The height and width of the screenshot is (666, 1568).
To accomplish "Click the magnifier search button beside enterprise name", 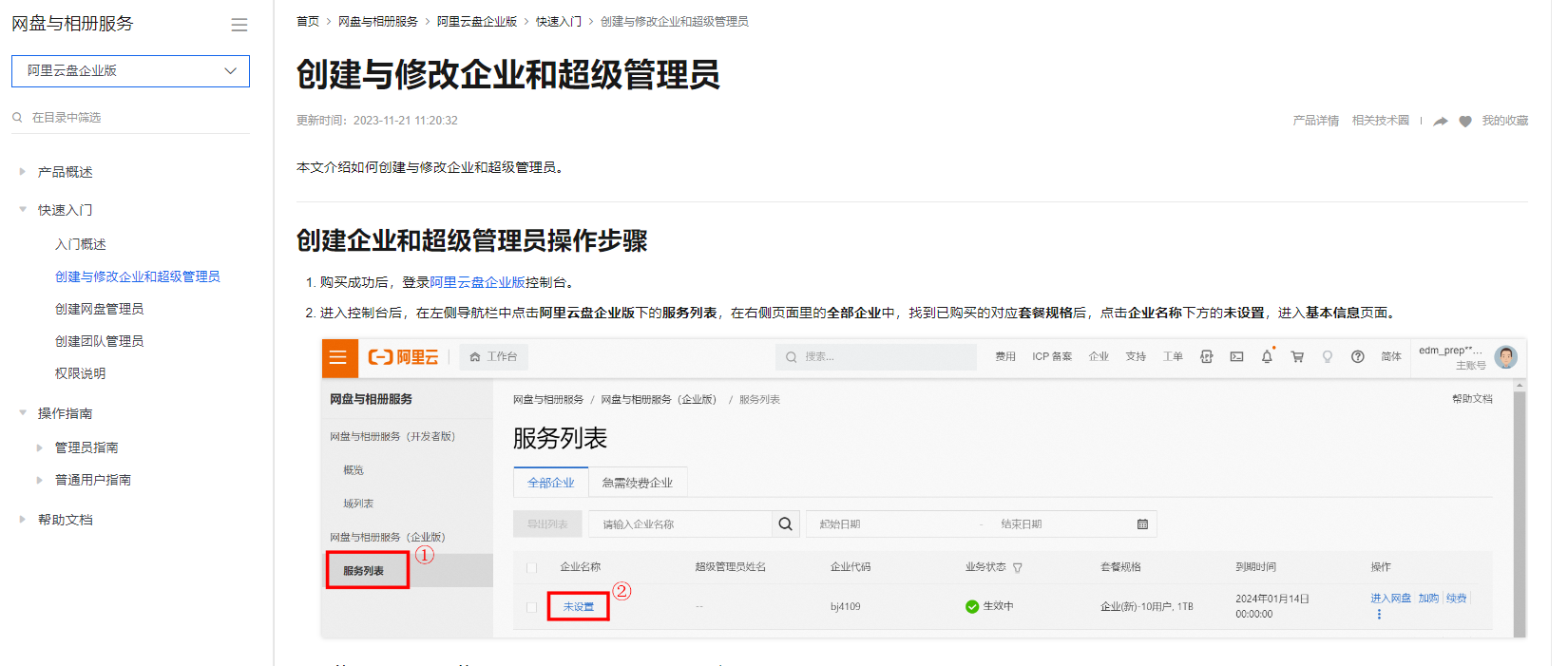I will pos(785,524).
